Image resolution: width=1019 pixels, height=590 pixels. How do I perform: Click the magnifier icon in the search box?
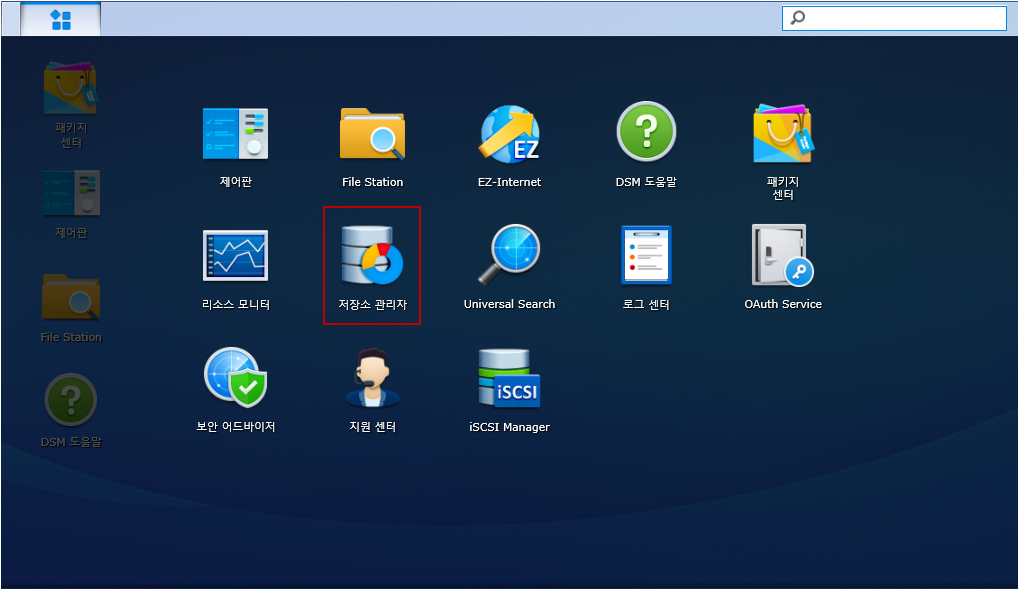tap(797, 18)
